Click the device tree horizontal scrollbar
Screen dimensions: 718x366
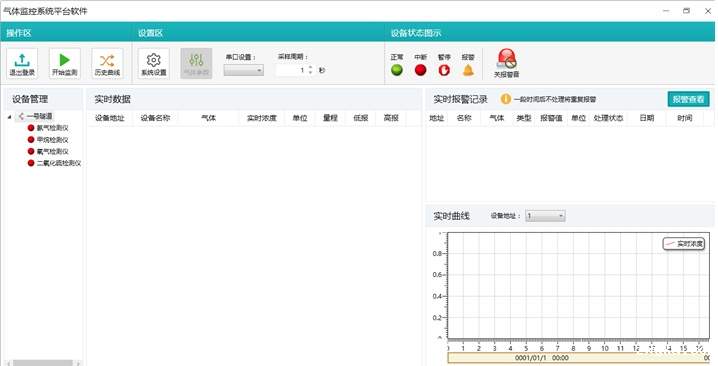tap(44, 363)
